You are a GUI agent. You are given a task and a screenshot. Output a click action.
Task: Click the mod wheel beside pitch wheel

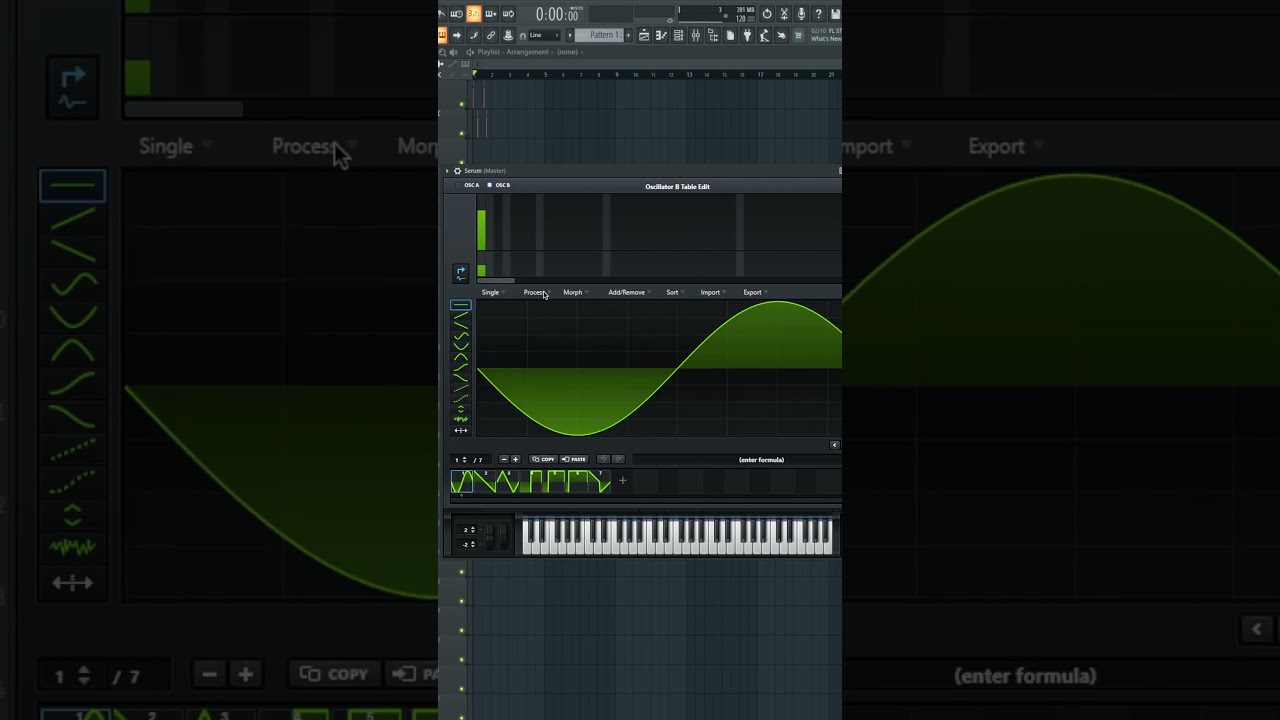(503, 536)
